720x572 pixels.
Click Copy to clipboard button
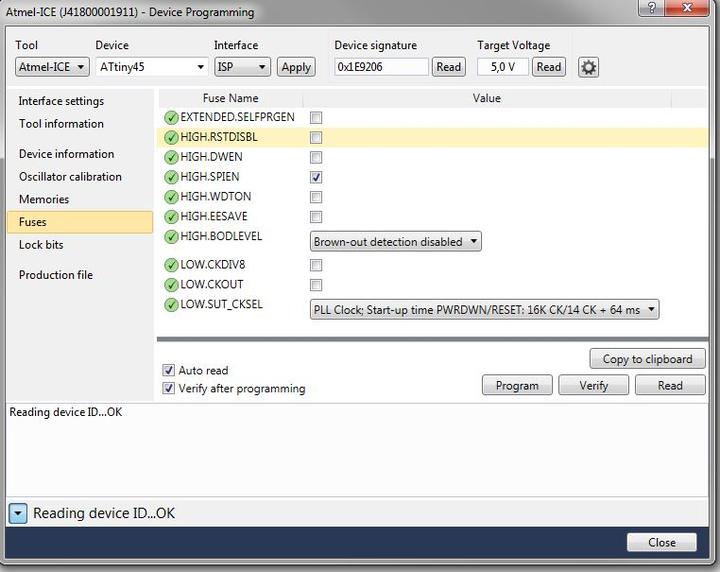pos(647,359)
